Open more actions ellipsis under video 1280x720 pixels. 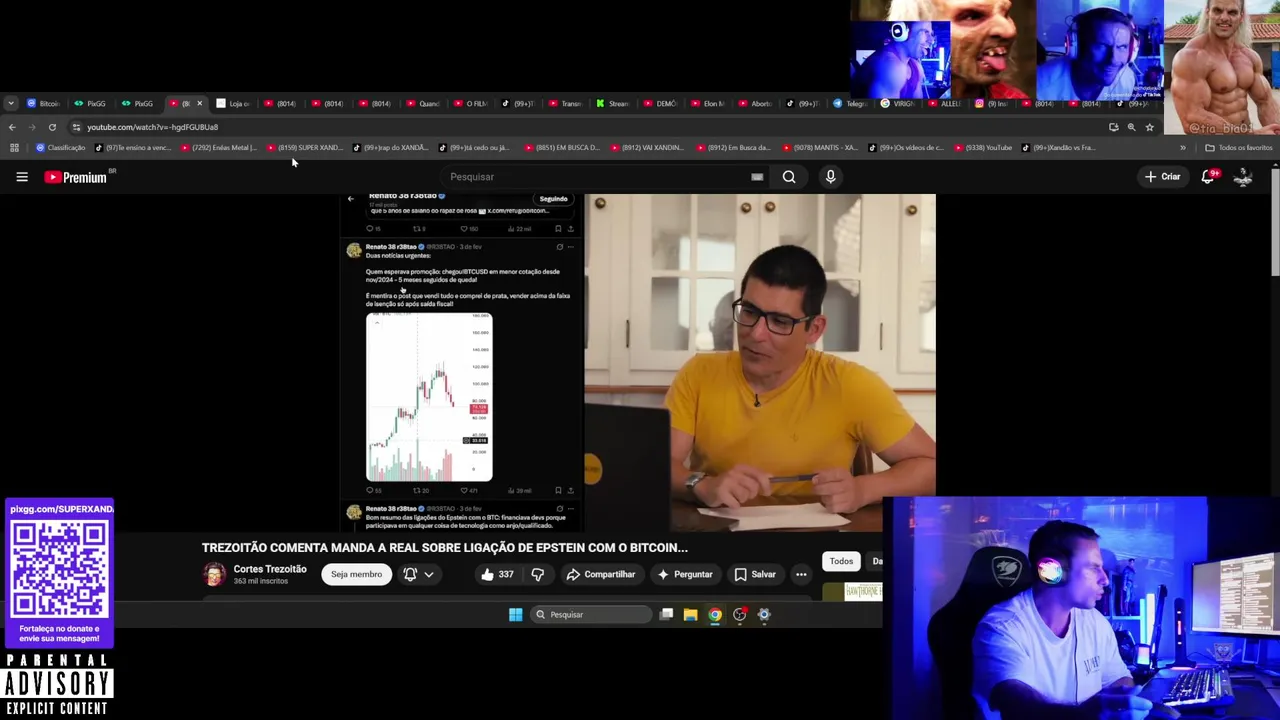pyautogui.click(x=801, y=574)
